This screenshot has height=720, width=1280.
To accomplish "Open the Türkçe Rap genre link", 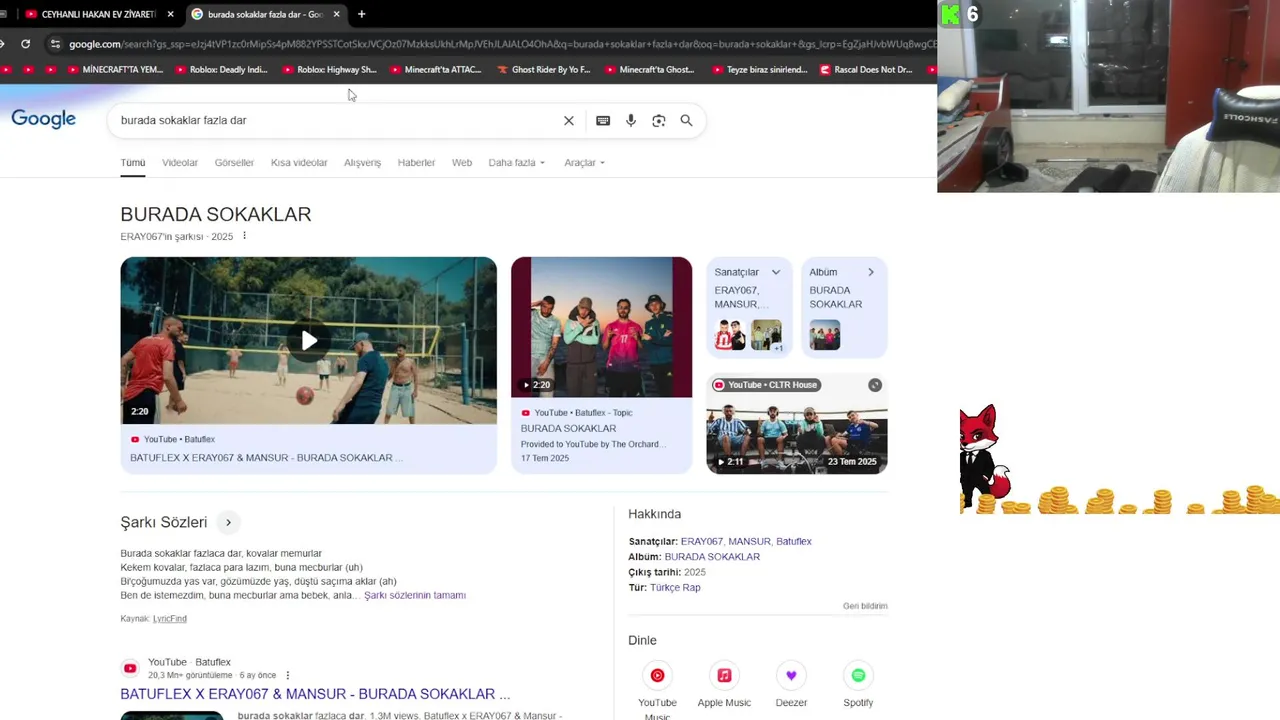I will tap(675, 588).
